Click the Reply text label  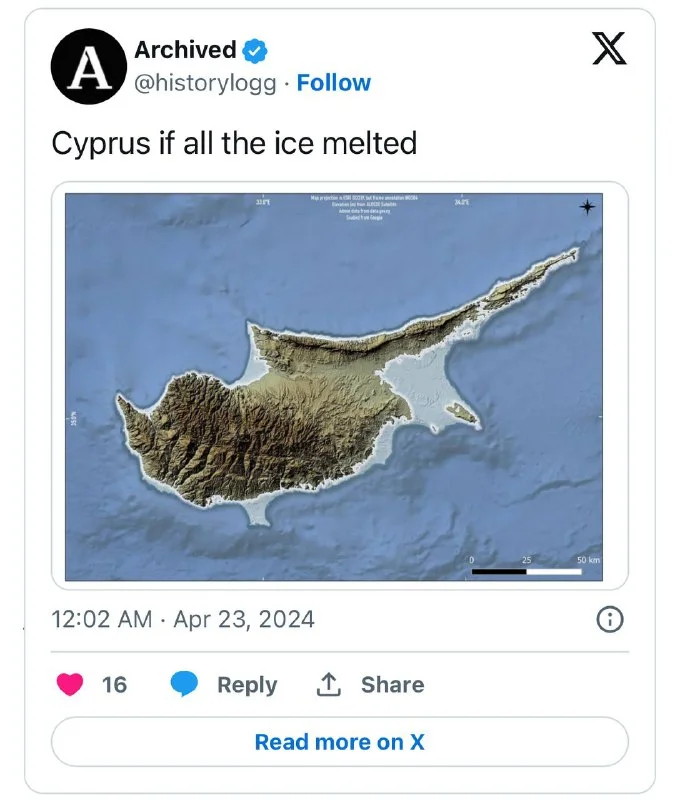(x=247, y=685)
